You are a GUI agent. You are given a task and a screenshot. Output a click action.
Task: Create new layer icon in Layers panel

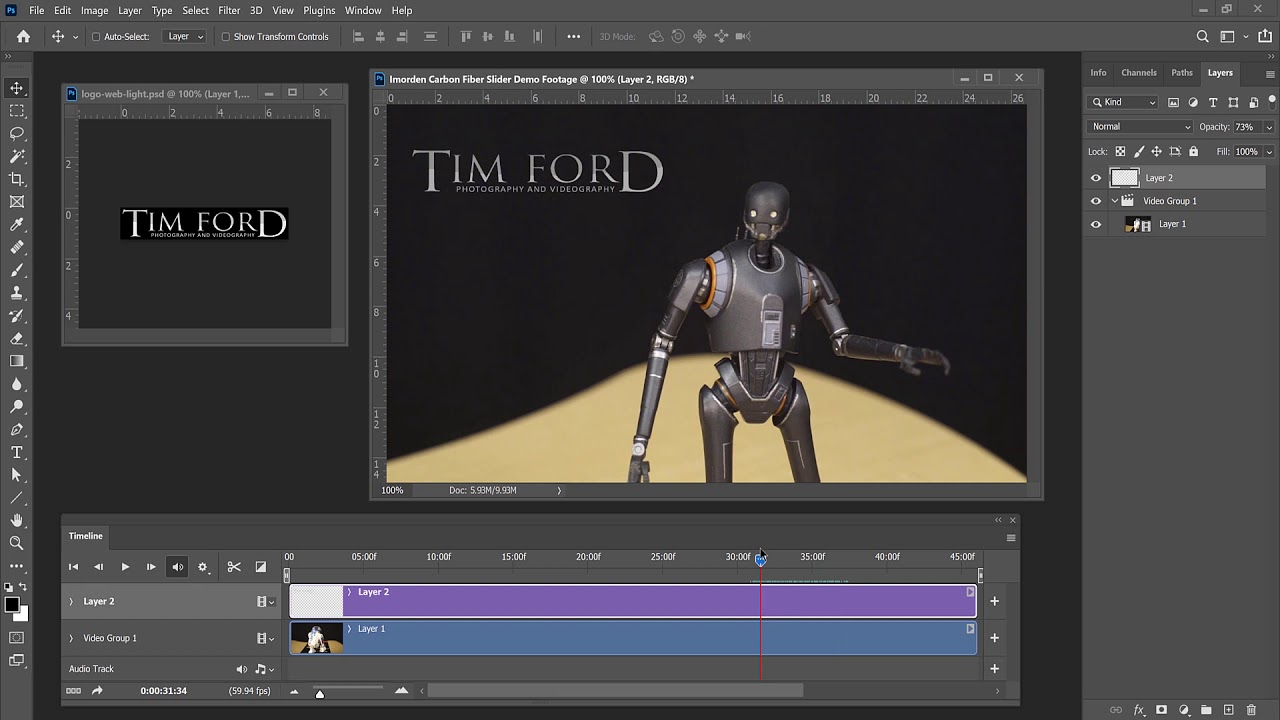click(x=1228, y=710)
